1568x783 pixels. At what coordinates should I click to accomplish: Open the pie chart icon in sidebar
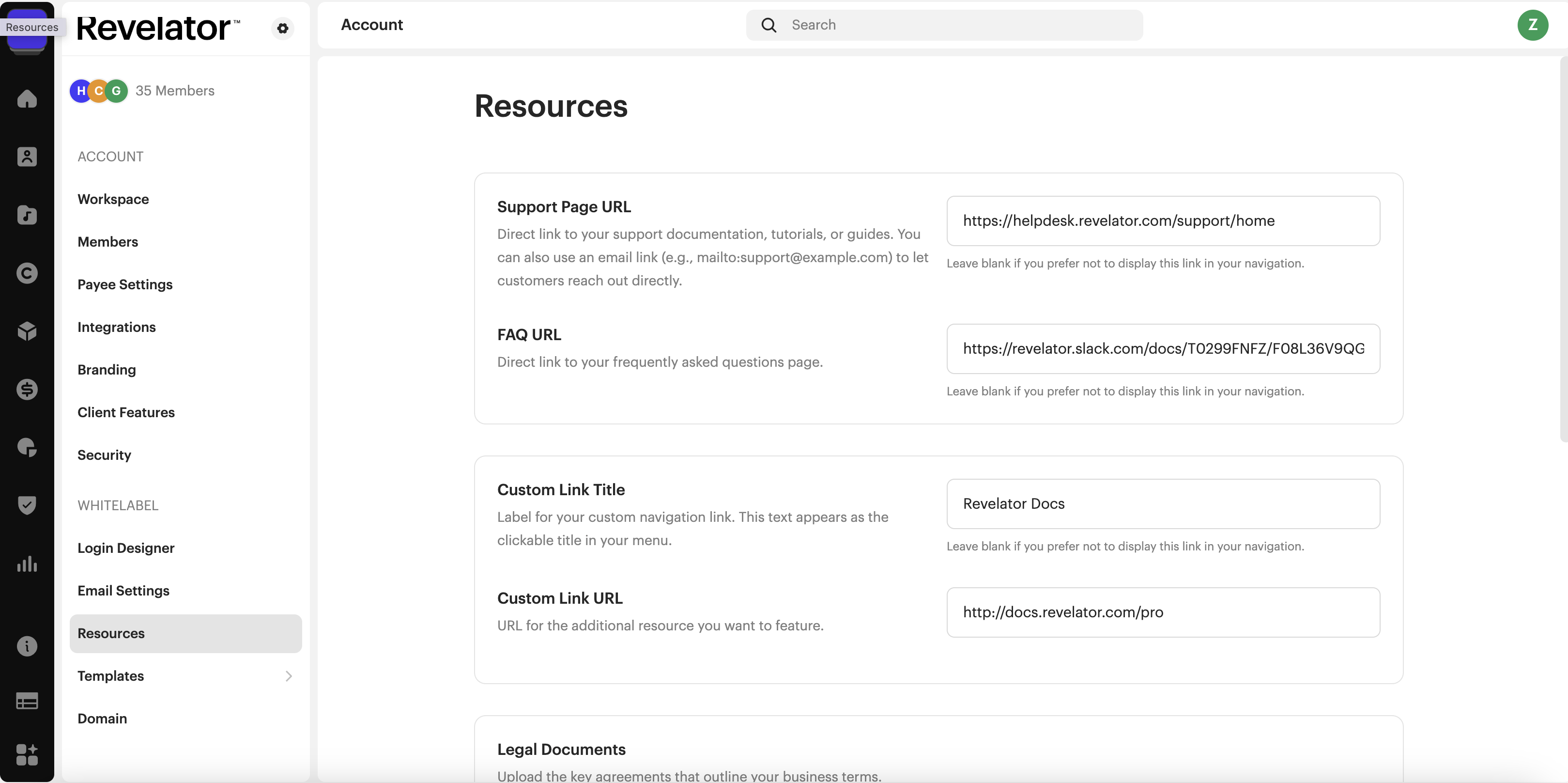point(27,448)
